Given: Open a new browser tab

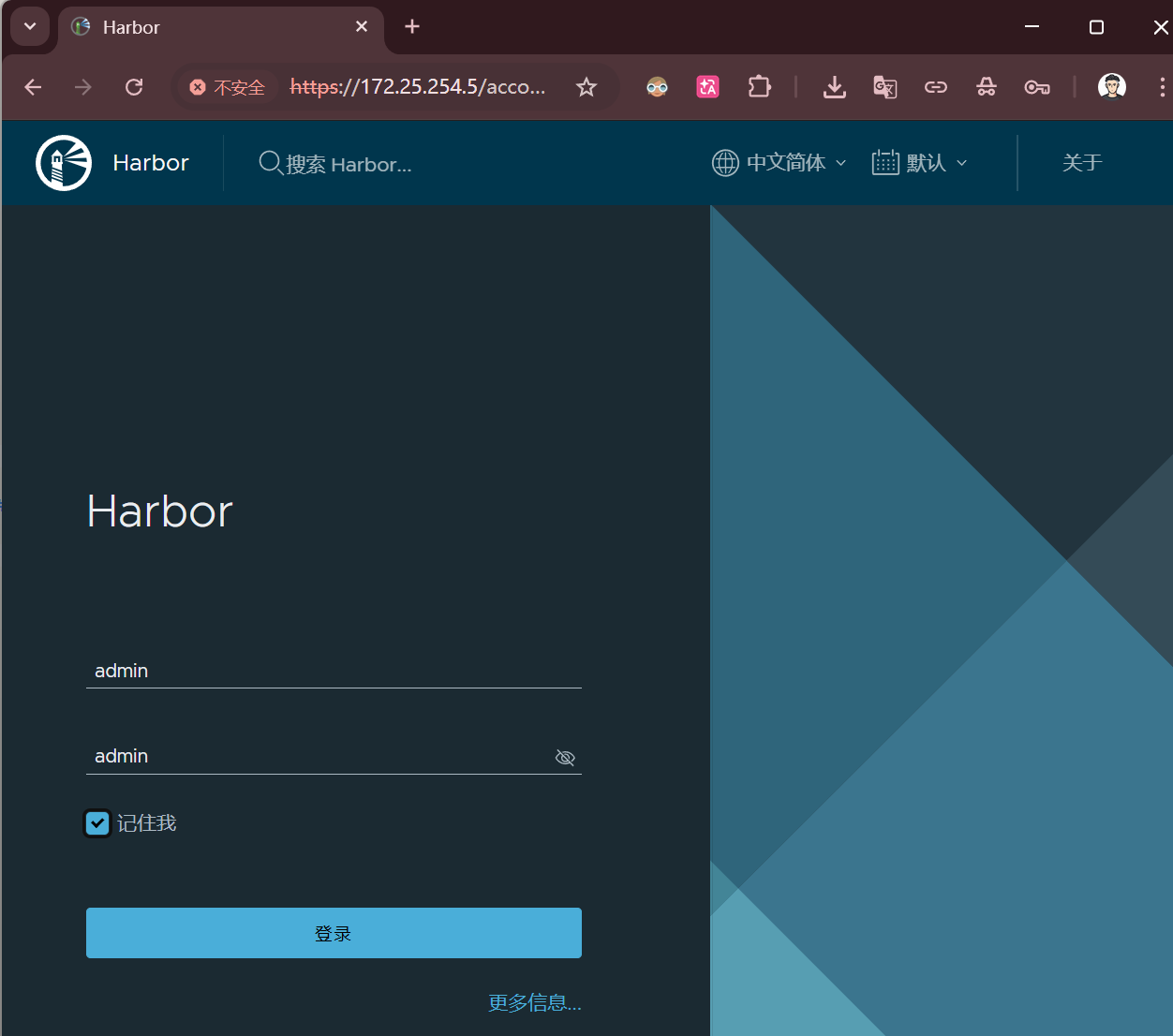Looking at the screenshot, I should coord(412,27).
